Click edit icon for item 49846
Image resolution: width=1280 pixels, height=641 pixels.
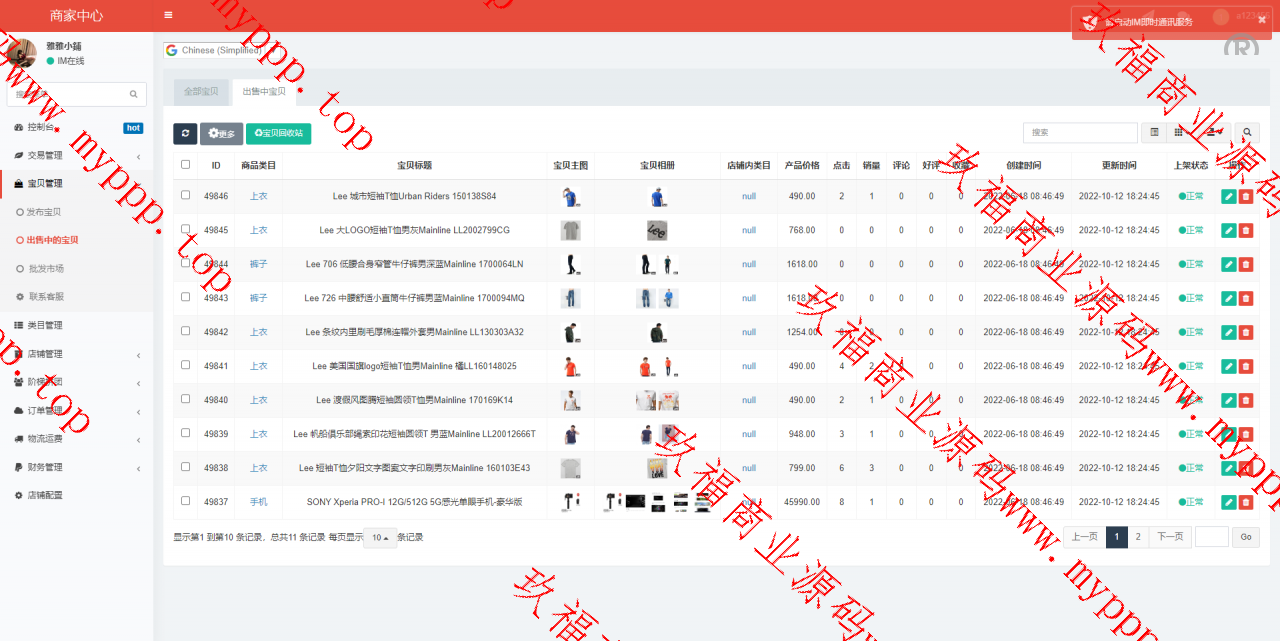[1228, 197]
